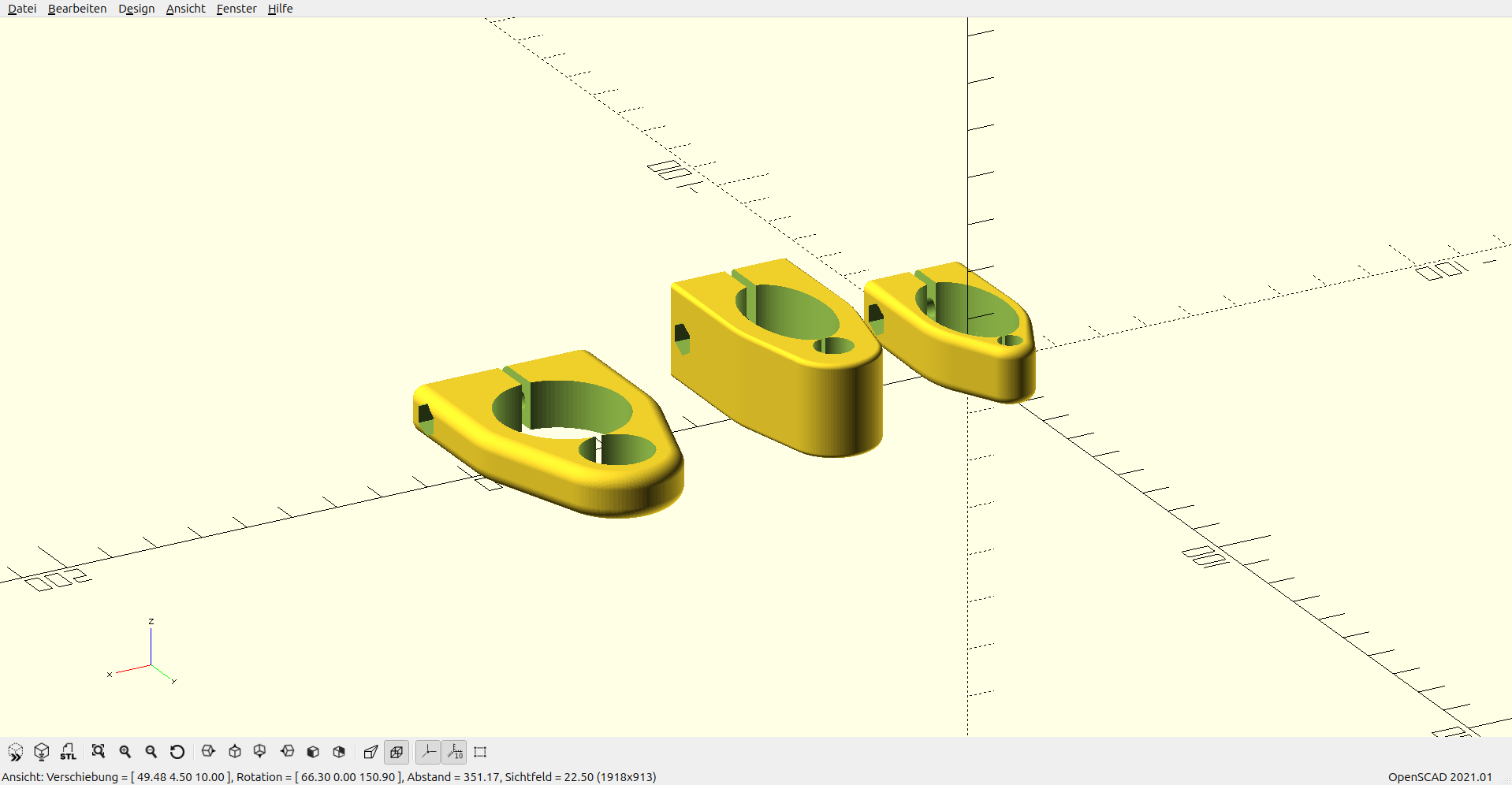Open the Fenster menu
Viewport: 1512px width, 785px height.
(x=236, y=9)
